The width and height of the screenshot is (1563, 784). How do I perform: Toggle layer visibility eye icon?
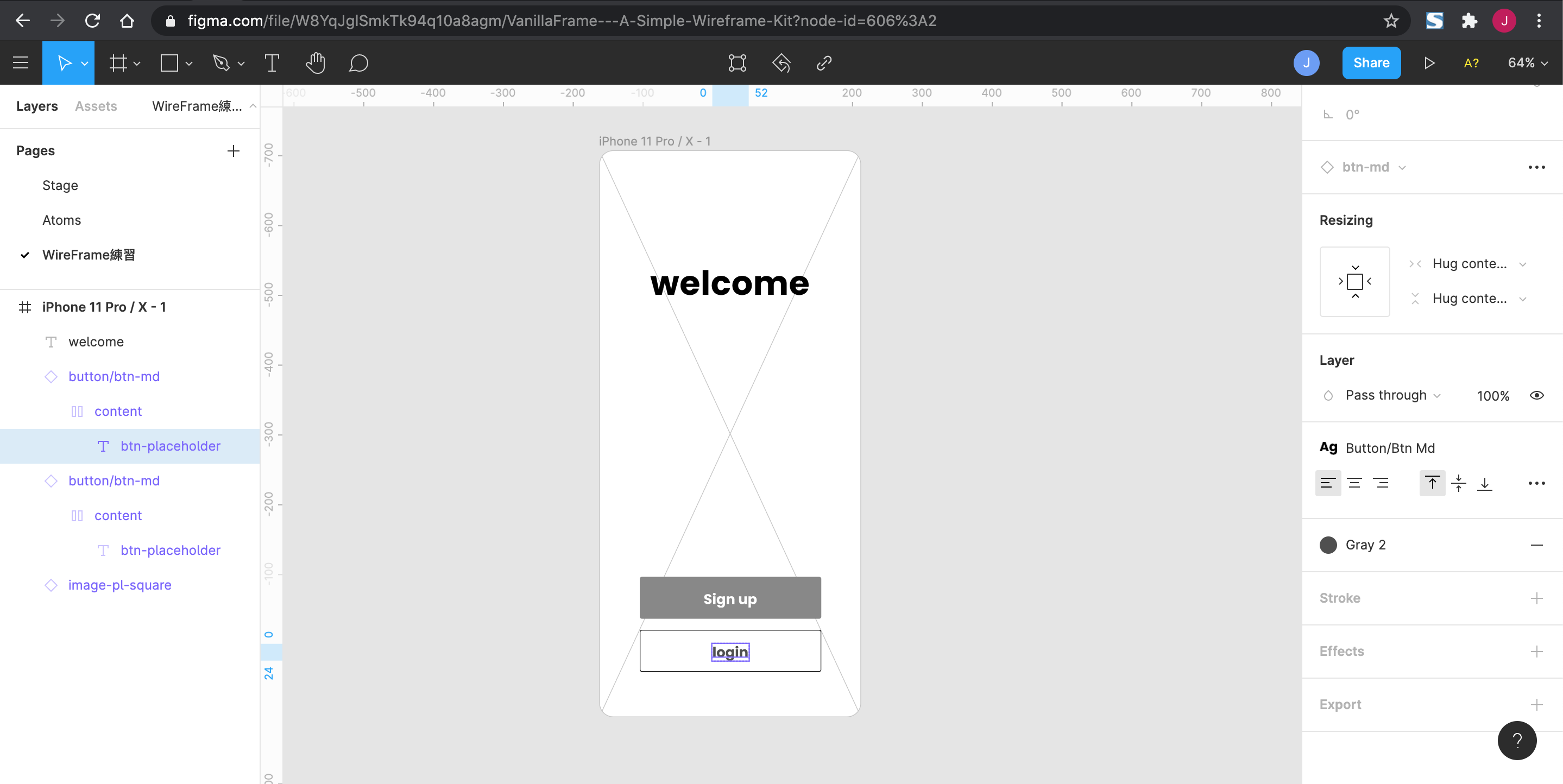(1536, 396)
